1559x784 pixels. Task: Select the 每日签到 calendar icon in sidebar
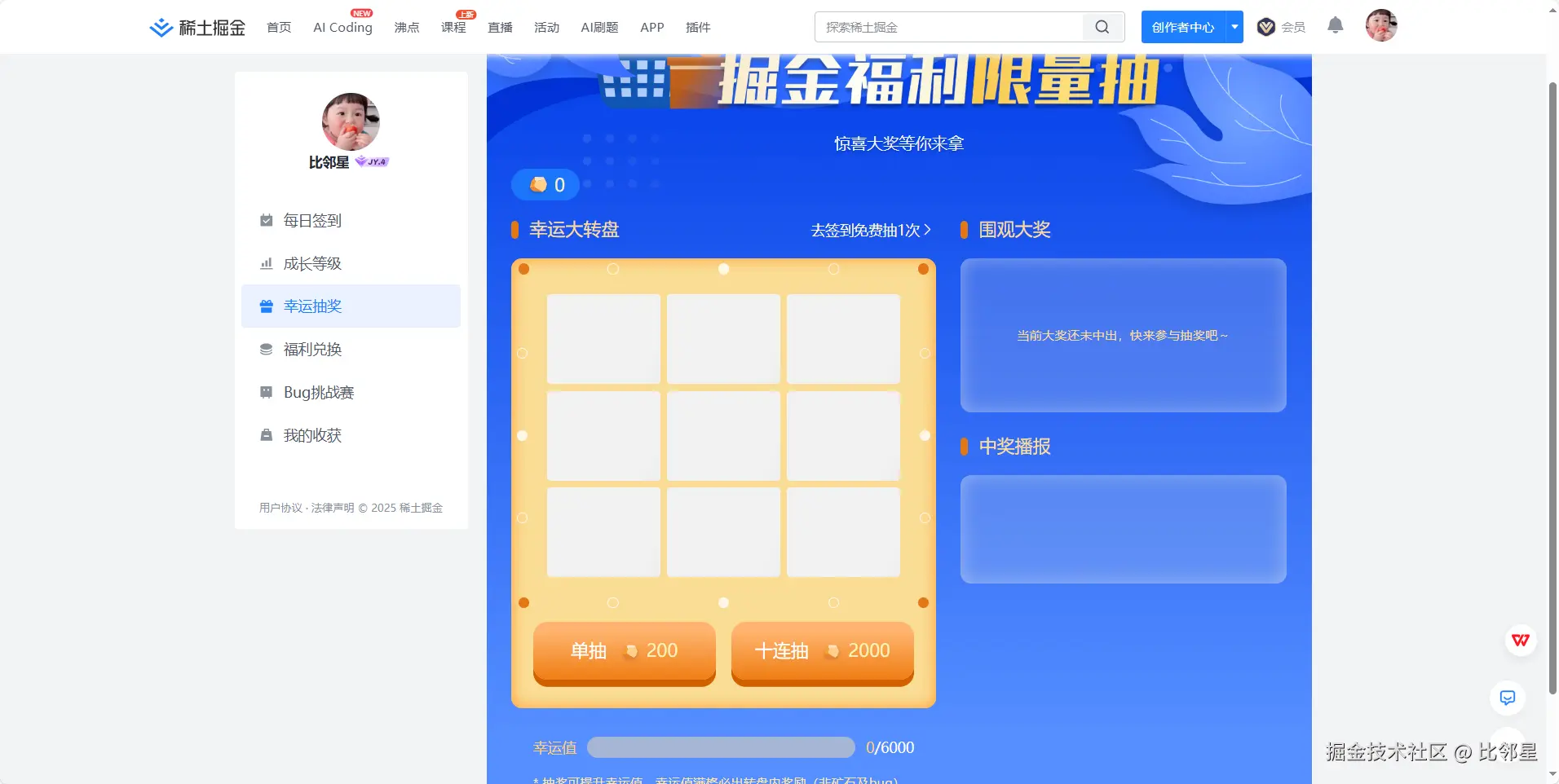click(266, 220)
